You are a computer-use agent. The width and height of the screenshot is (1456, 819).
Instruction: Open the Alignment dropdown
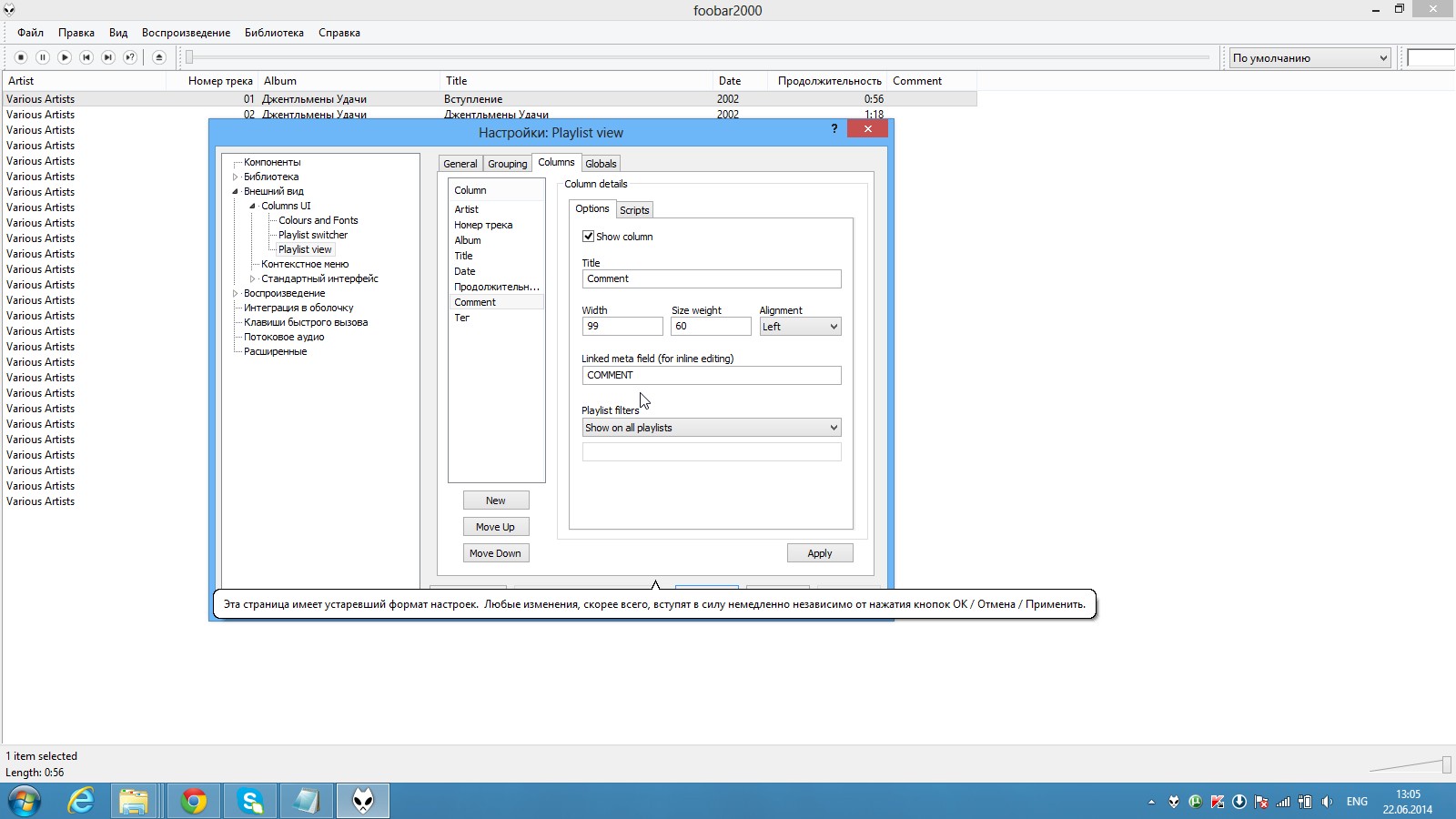(x=800, y=327)
